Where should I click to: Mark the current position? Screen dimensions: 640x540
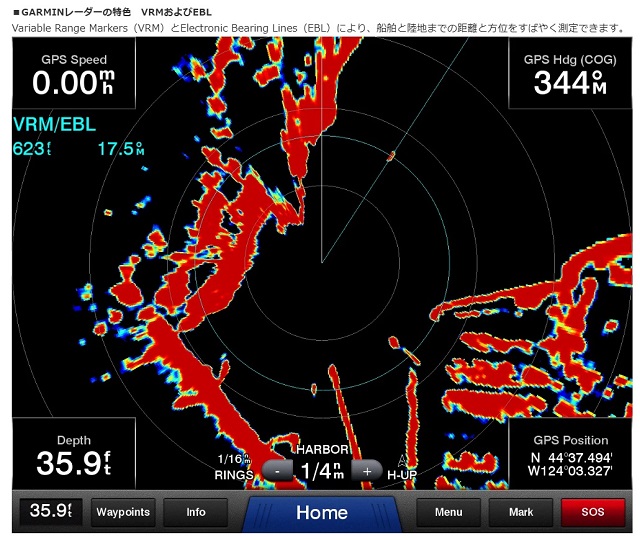coord(521,512)
